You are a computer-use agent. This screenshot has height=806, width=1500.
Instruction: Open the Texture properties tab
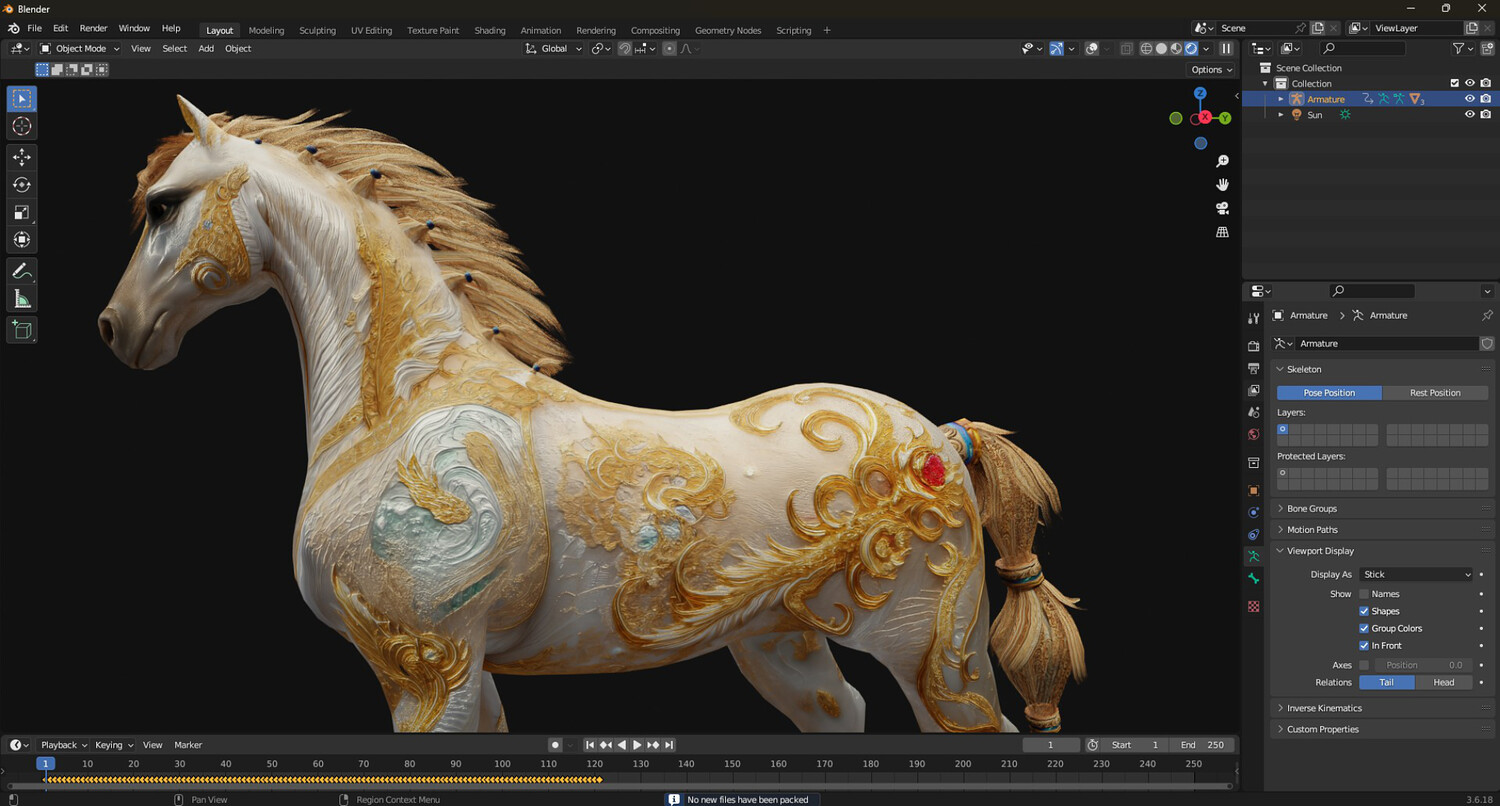point(1254,606)
